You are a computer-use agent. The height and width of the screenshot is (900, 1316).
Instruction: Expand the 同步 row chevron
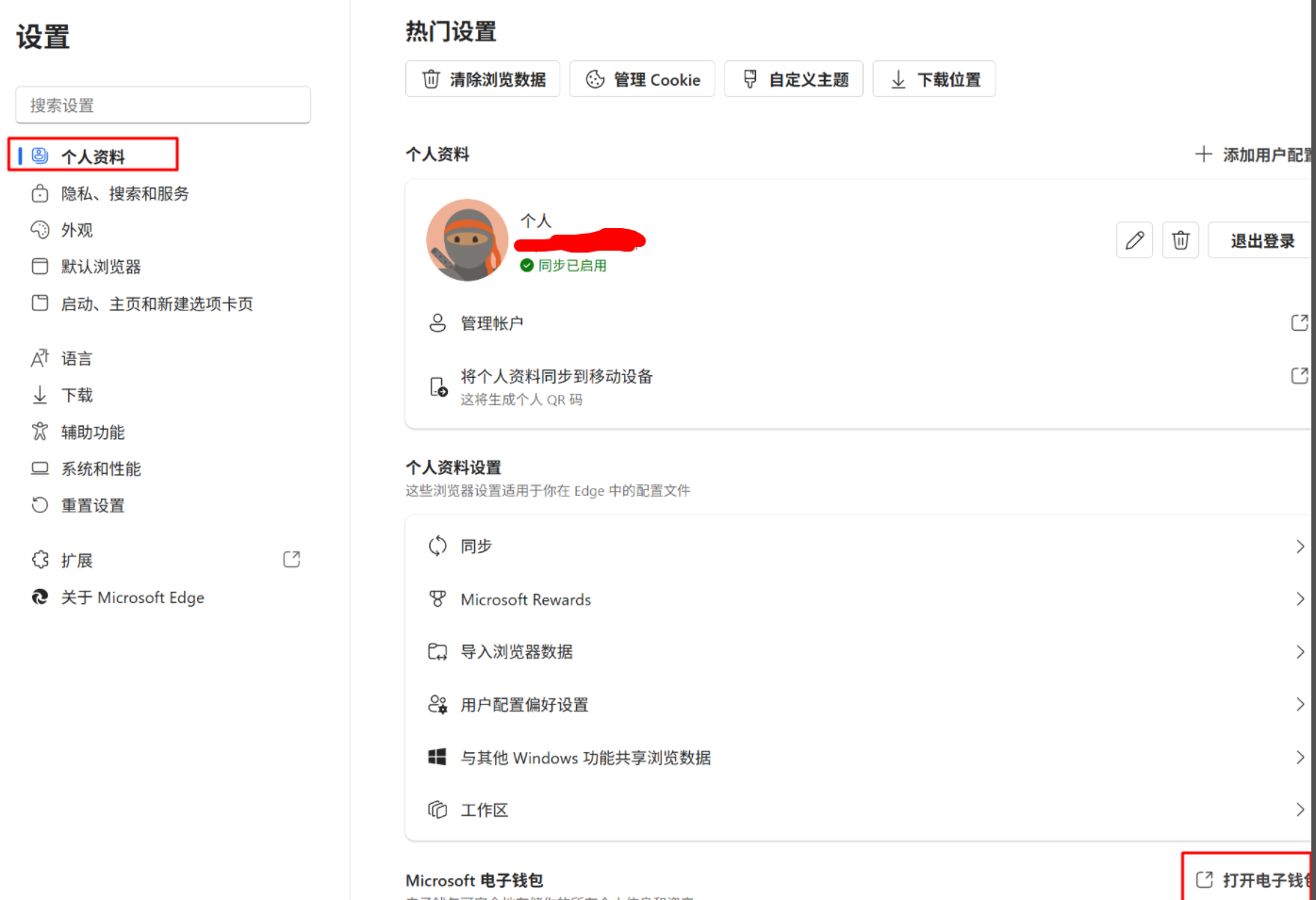pos(1300,547)
